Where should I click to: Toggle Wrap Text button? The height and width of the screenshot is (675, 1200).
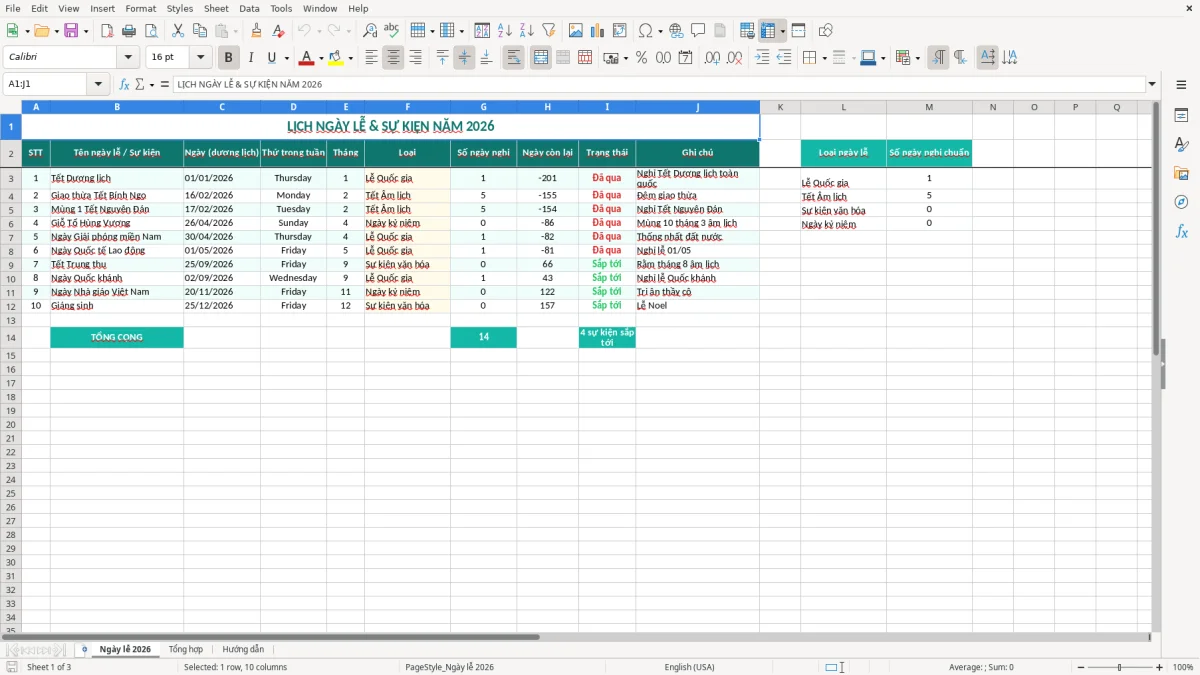point(514,58)
